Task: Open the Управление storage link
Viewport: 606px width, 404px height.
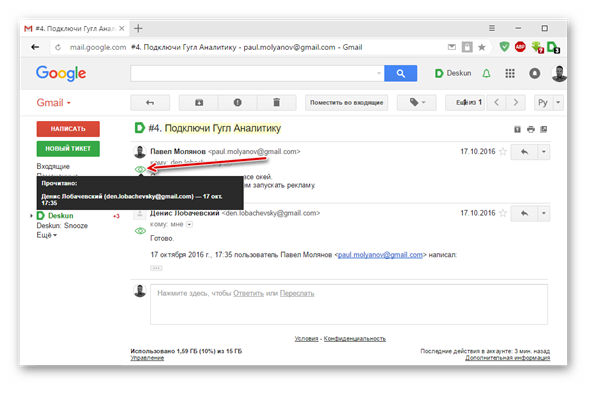Action: (x=147, y=358)
